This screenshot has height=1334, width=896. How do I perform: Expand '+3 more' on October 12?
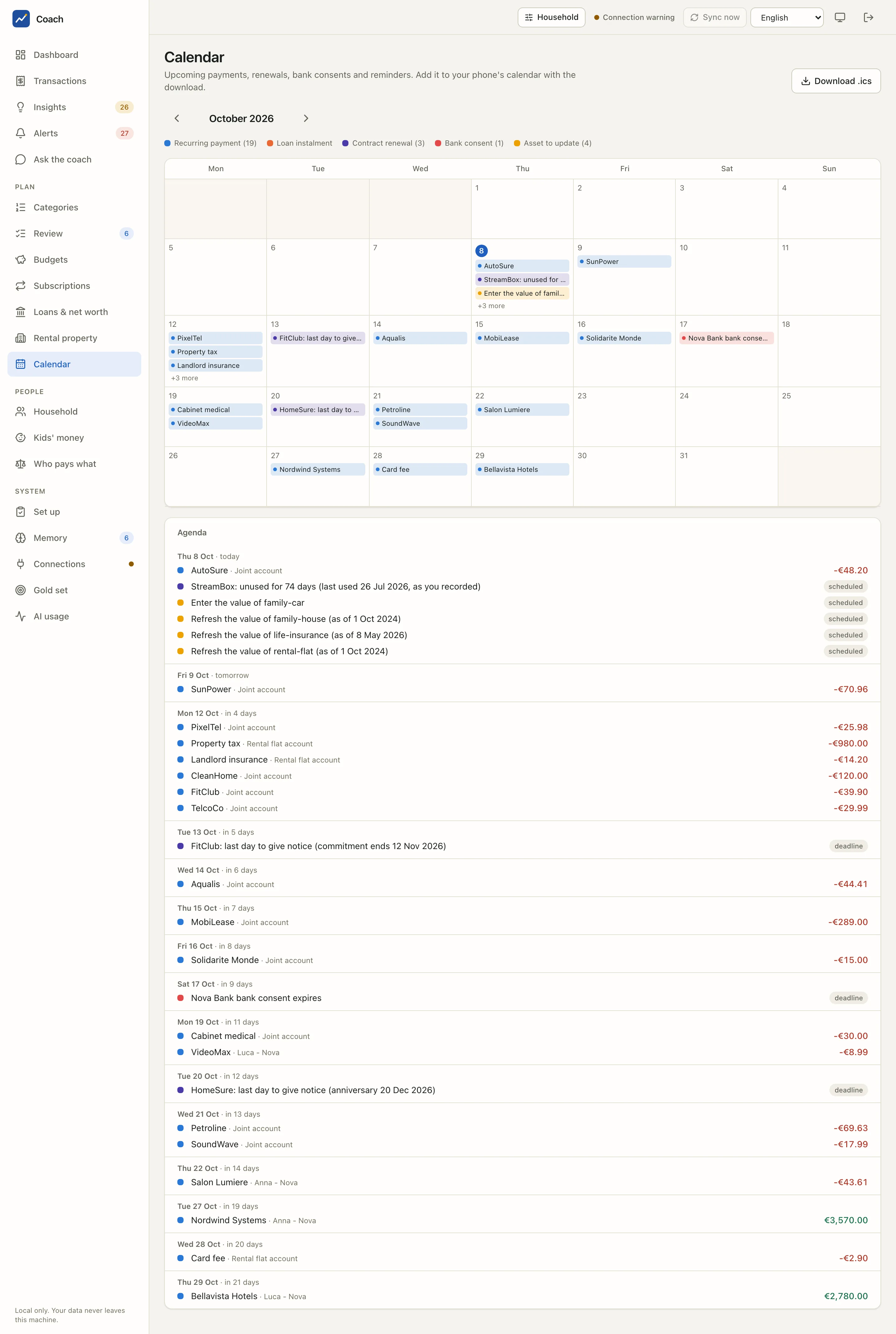[x=184, y=378]
